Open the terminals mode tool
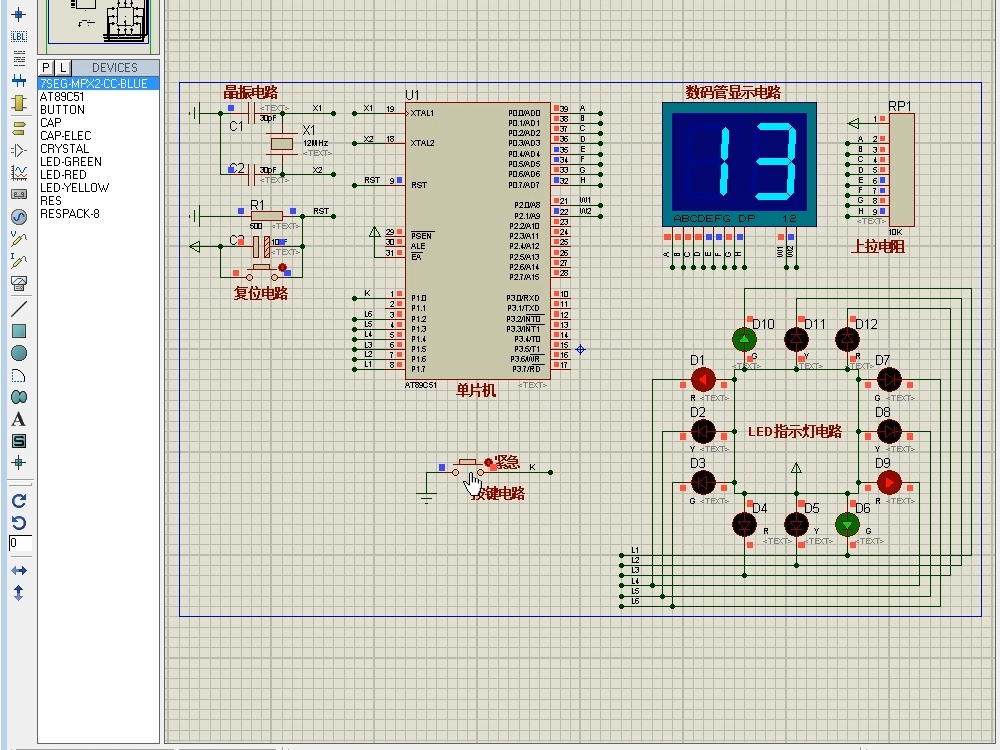Image resolution: width=1000 pixels, height=750 pixels. click(19, 128)
